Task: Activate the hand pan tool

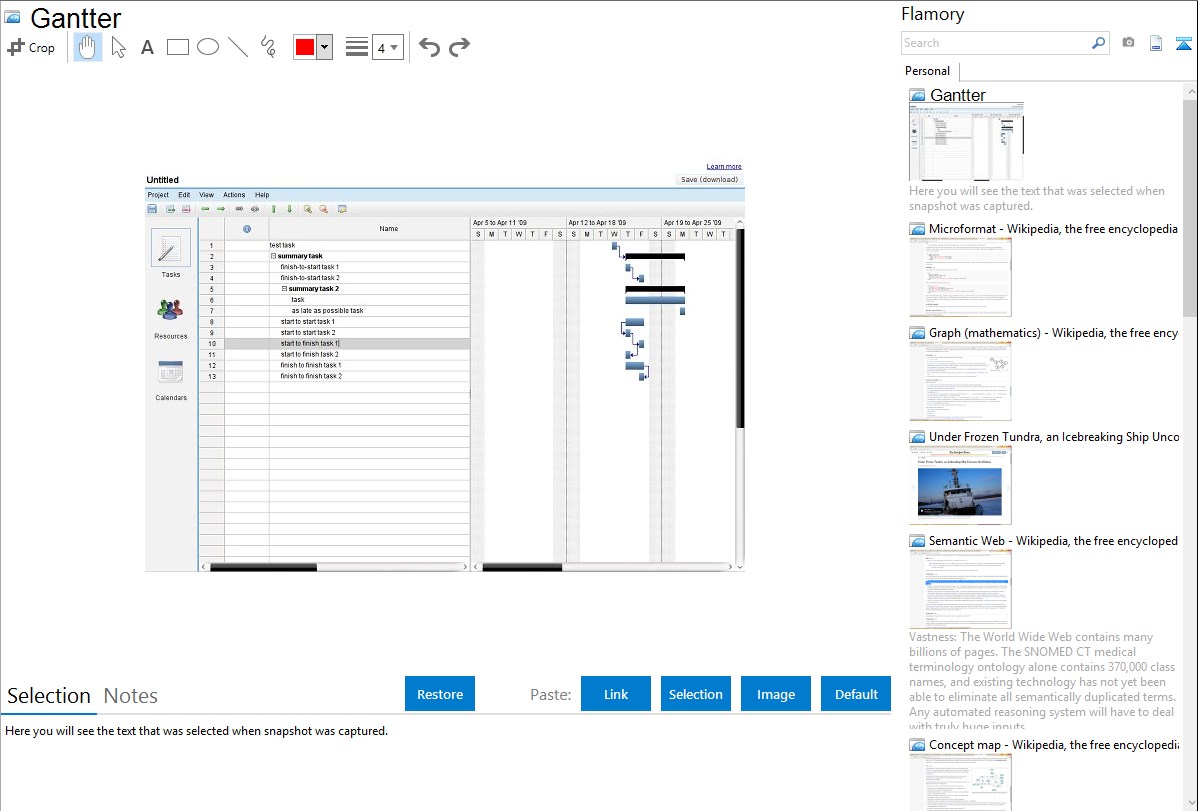Action: [x=87, y=47]
